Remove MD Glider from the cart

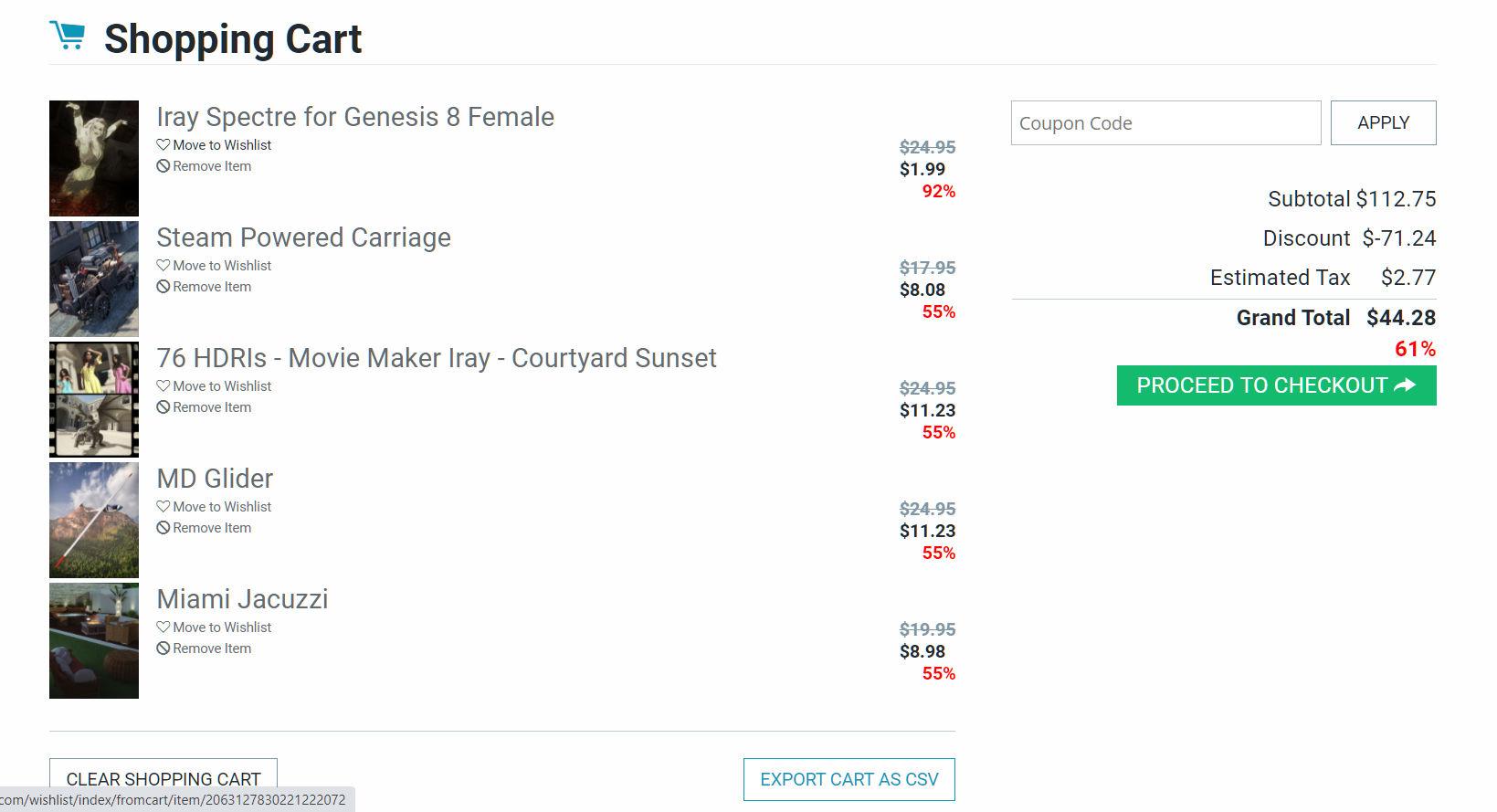[x=204, y=528]
